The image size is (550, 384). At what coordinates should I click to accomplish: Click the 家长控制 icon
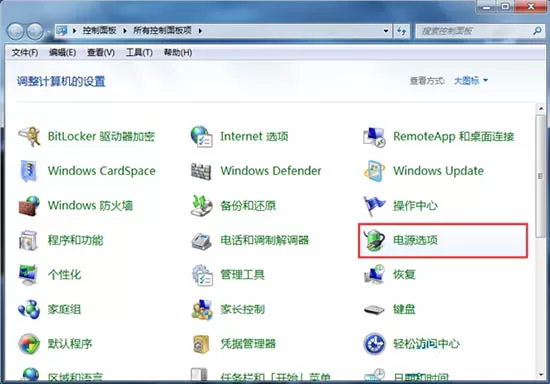[x=202, y=310]
